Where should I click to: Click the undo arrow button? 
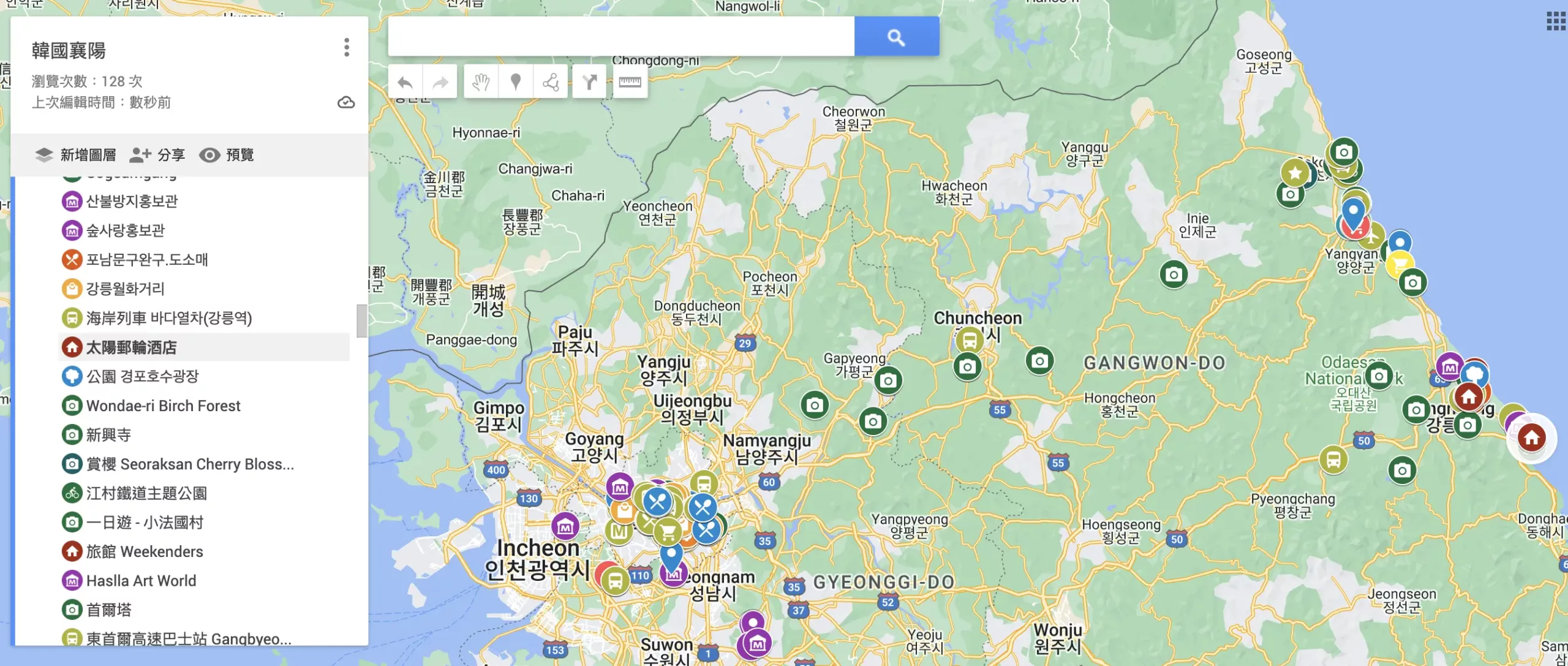click(405, 82)
